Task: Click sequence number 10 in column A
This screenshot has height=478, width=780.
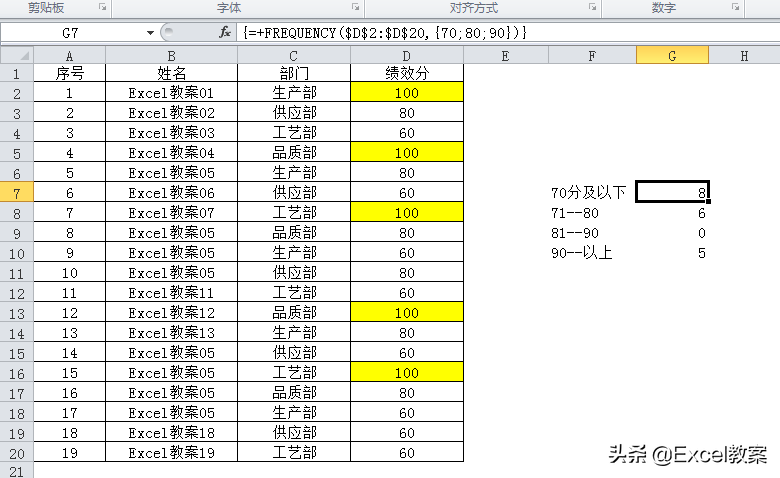Action: coord(70,273)
